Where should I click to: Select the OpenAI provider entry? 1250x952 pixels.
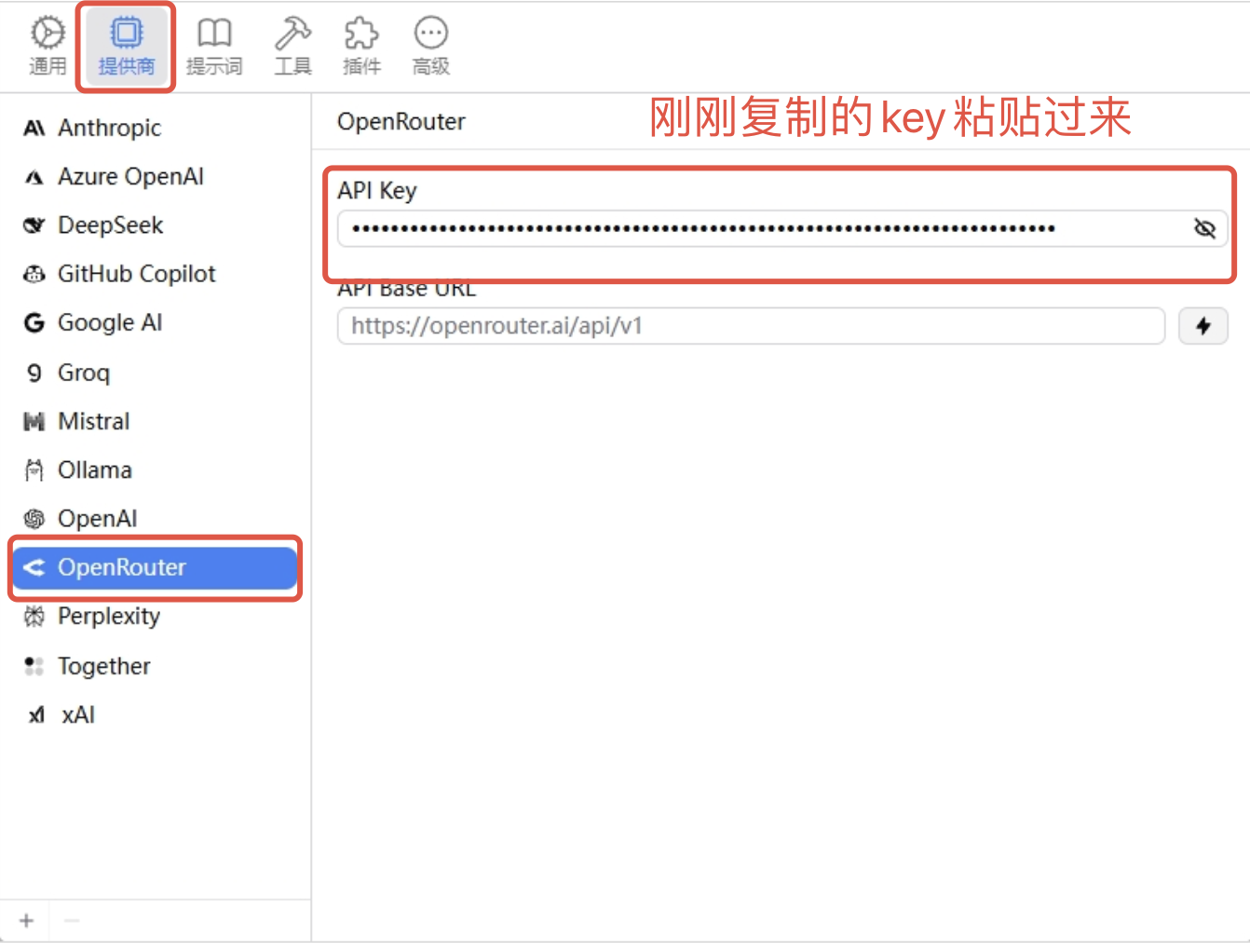(97, 518)
